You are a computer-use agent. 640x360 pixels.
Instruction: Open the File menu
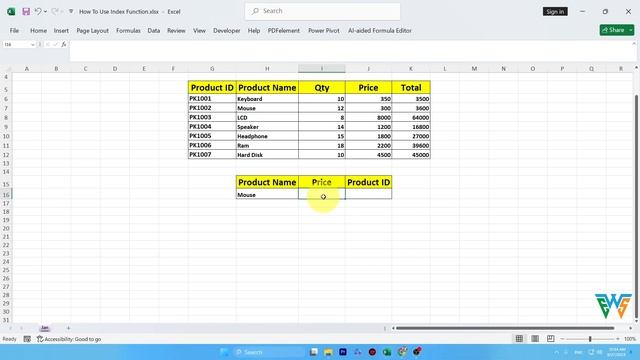[x=14, y=31]
